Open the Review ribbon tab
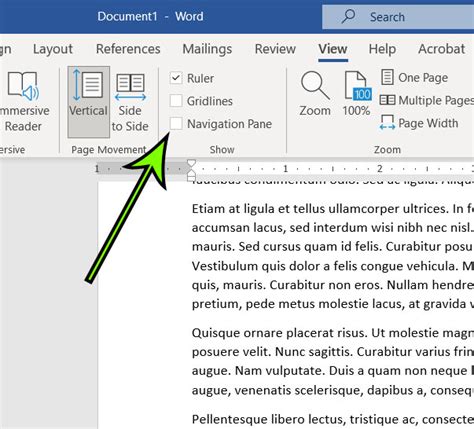The image size is (474, 429). [x=275, y=49]
